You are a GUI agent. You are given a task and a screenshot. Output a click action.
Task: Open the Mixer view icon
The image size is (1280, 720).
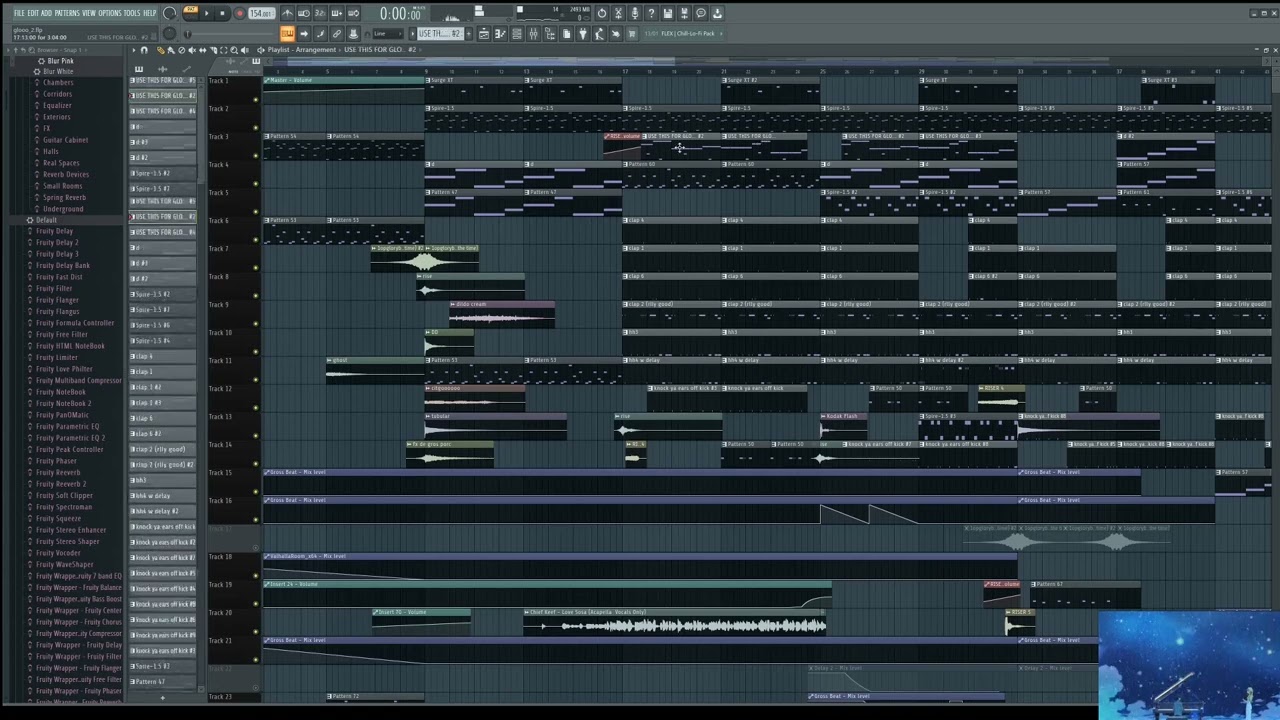coord(533,33)
